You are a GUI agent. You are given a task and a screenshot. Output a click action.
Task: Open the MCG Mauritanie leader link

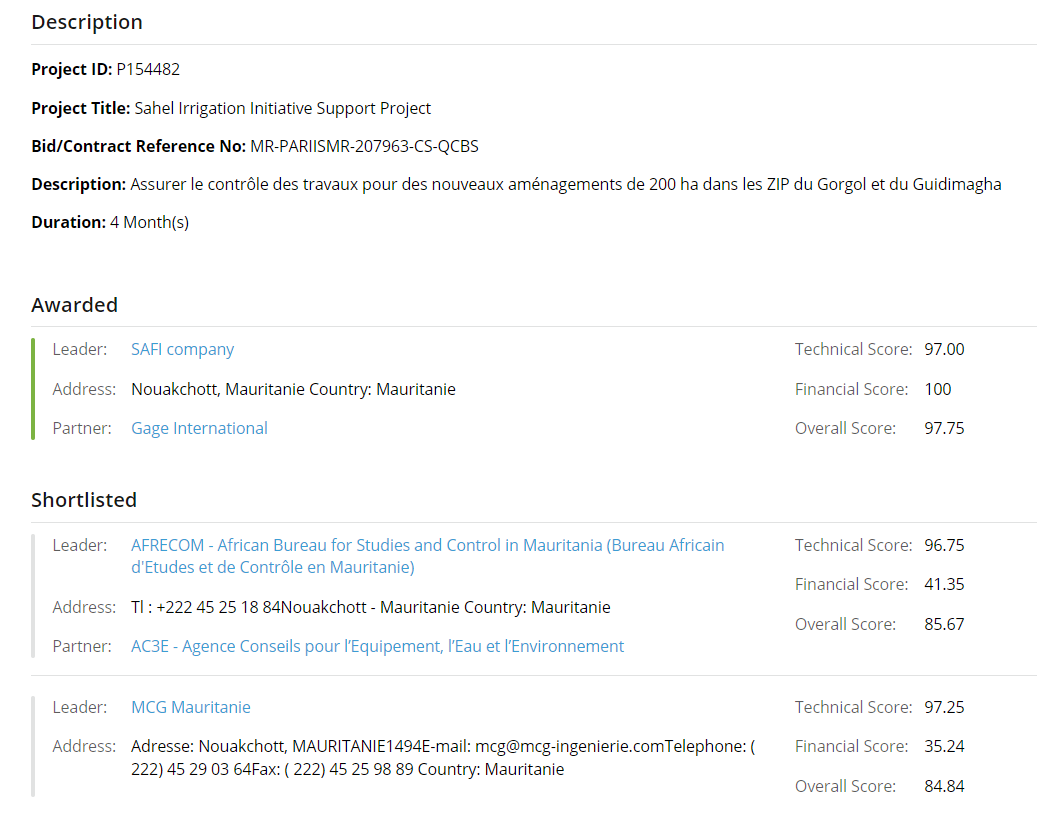pyautogui.click(x=190, y=707)
